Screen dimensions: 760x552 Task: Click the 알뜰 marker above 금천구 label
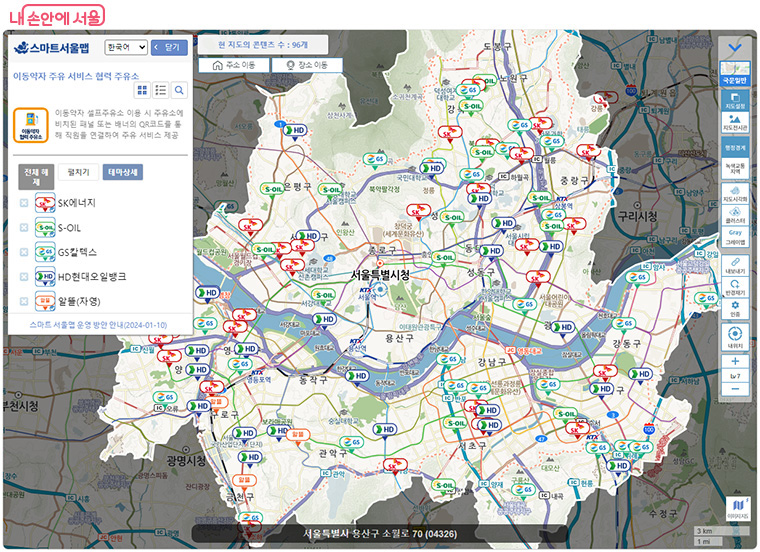click(244, 480)
